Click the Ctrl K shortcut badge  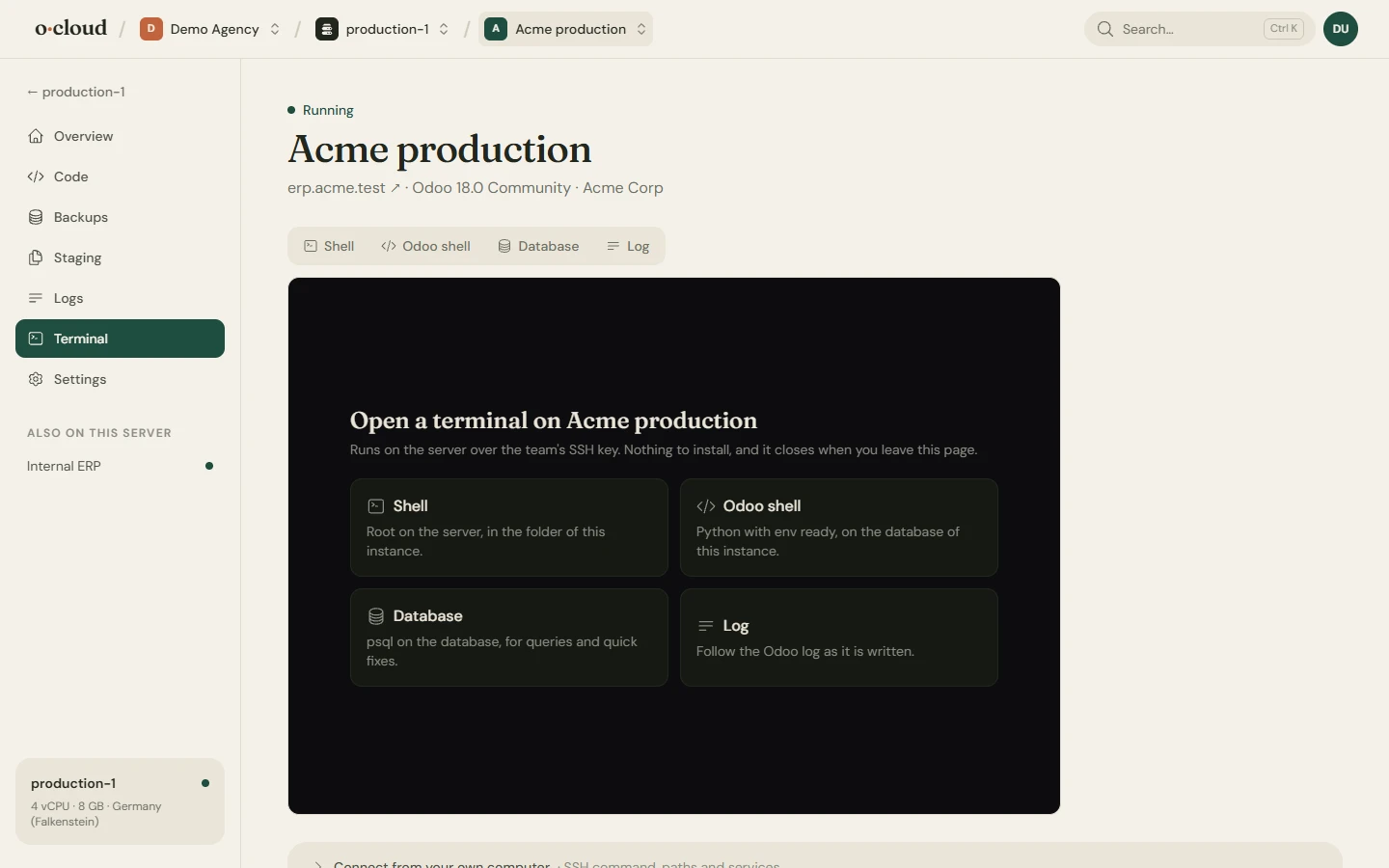(1284, 29)
